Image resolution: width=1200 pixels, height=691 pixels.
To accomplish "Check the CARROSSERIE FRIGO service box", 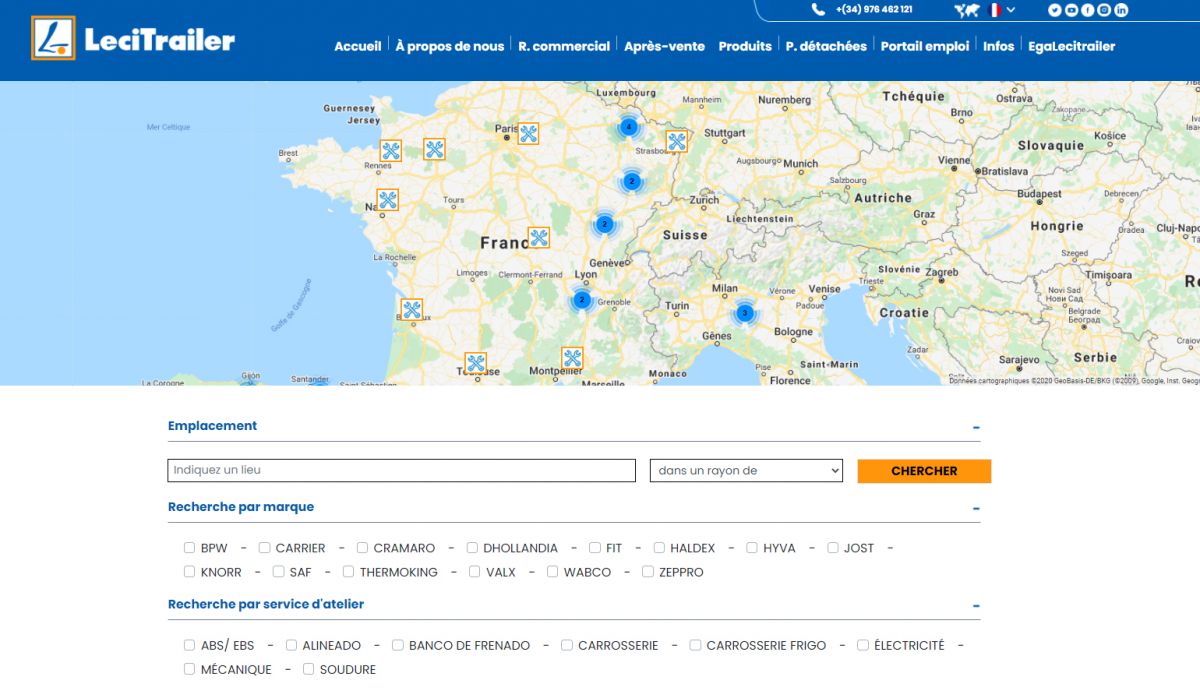I will [695, 645].
